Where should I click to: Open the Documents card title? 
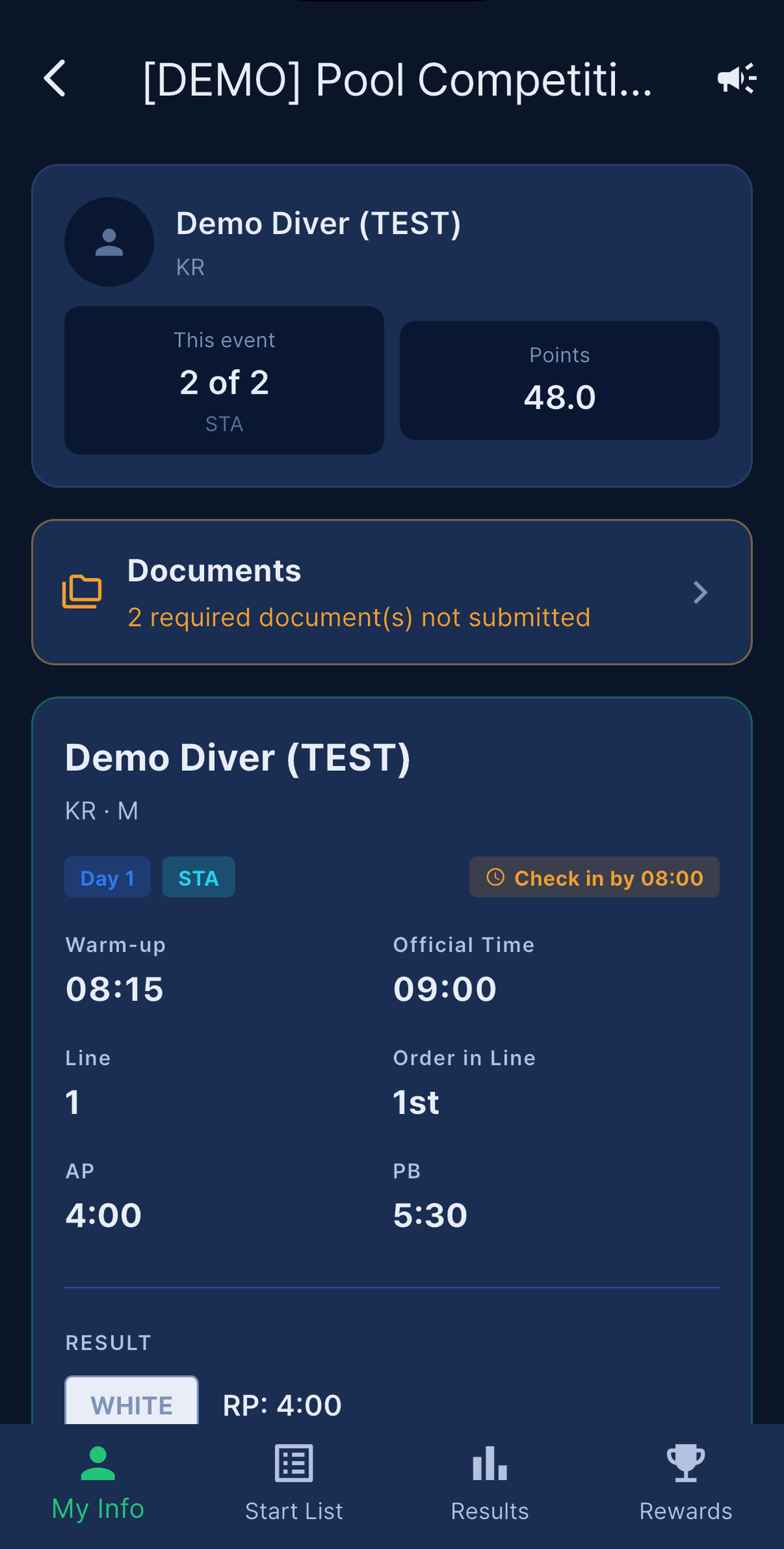pyautogui.click(x=214, y=571)
